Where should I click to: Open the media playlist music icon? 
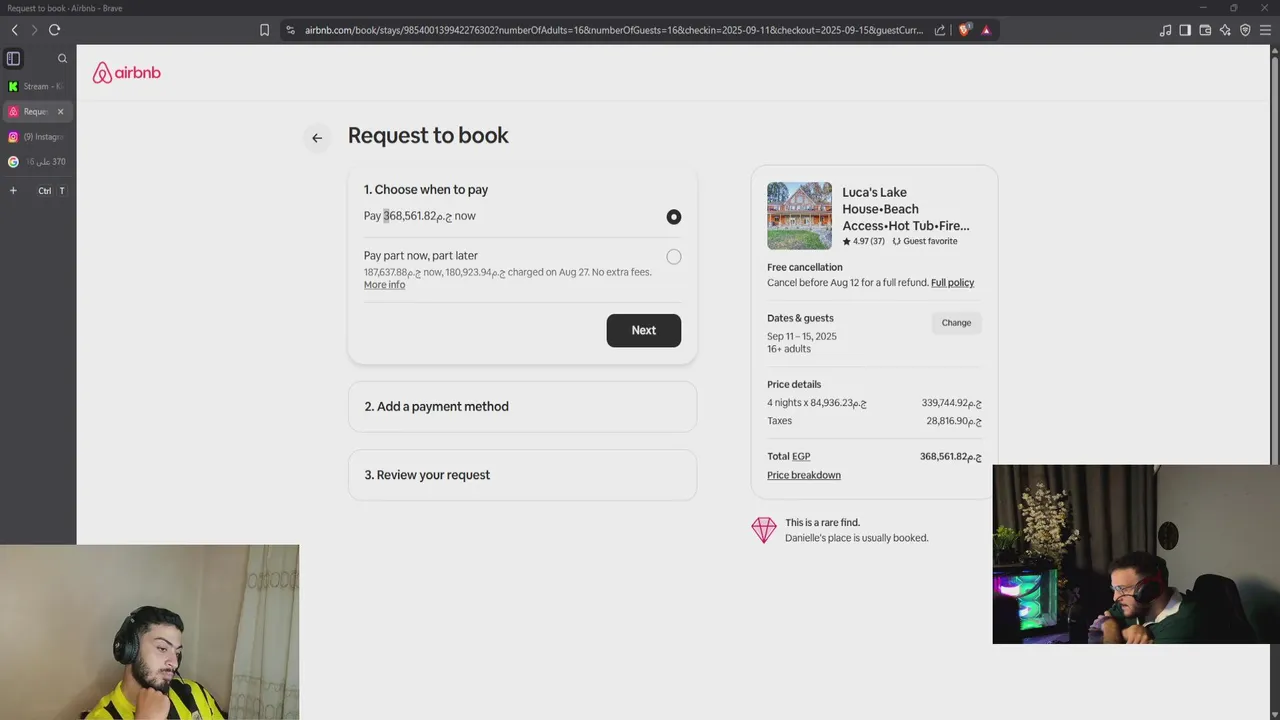click(1165, 30)
